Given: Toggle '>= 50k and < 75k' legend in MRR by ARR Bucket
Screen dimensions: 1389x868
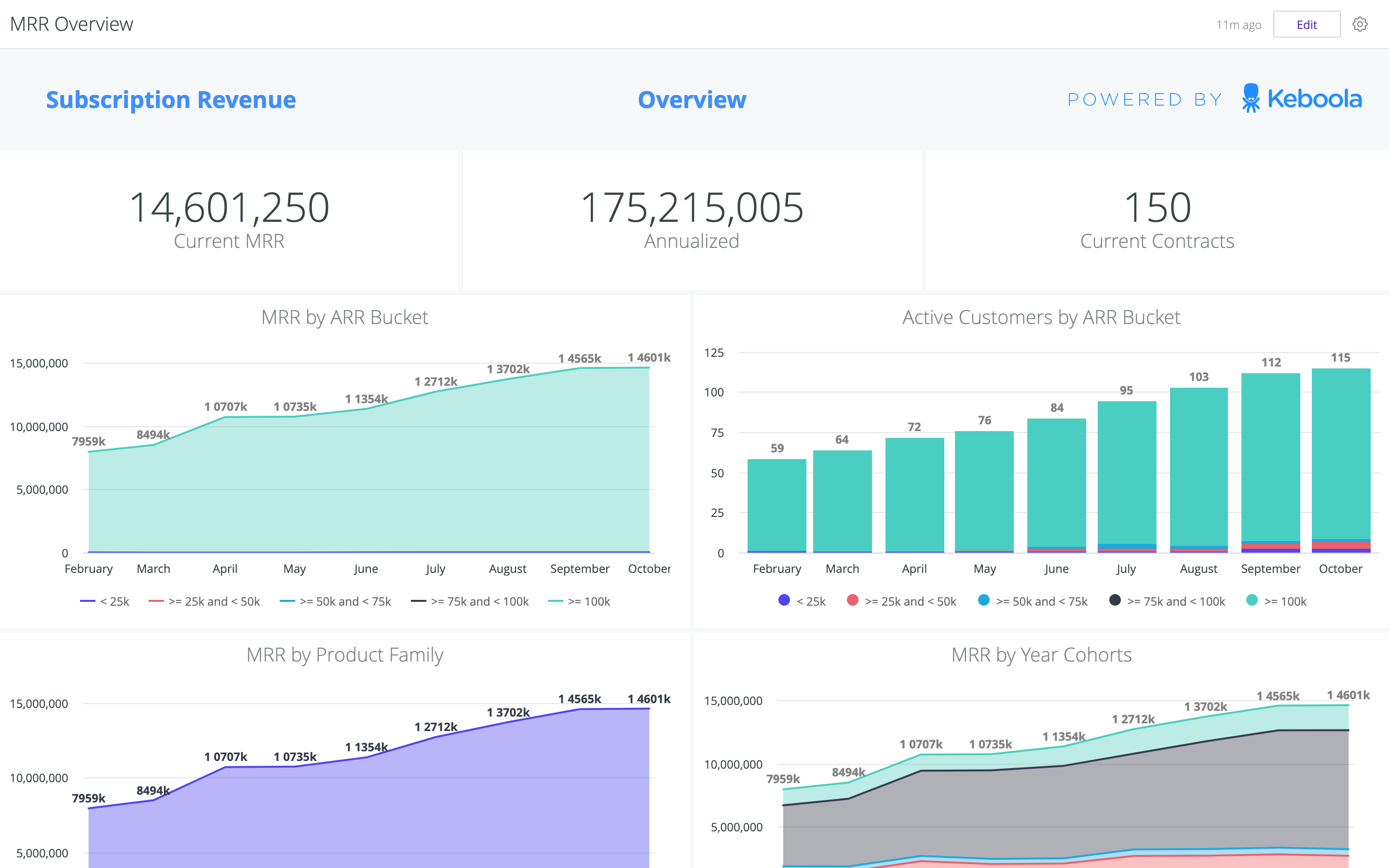Looking at the screenshot, I should pyautogui.click(x=335, y=601).
